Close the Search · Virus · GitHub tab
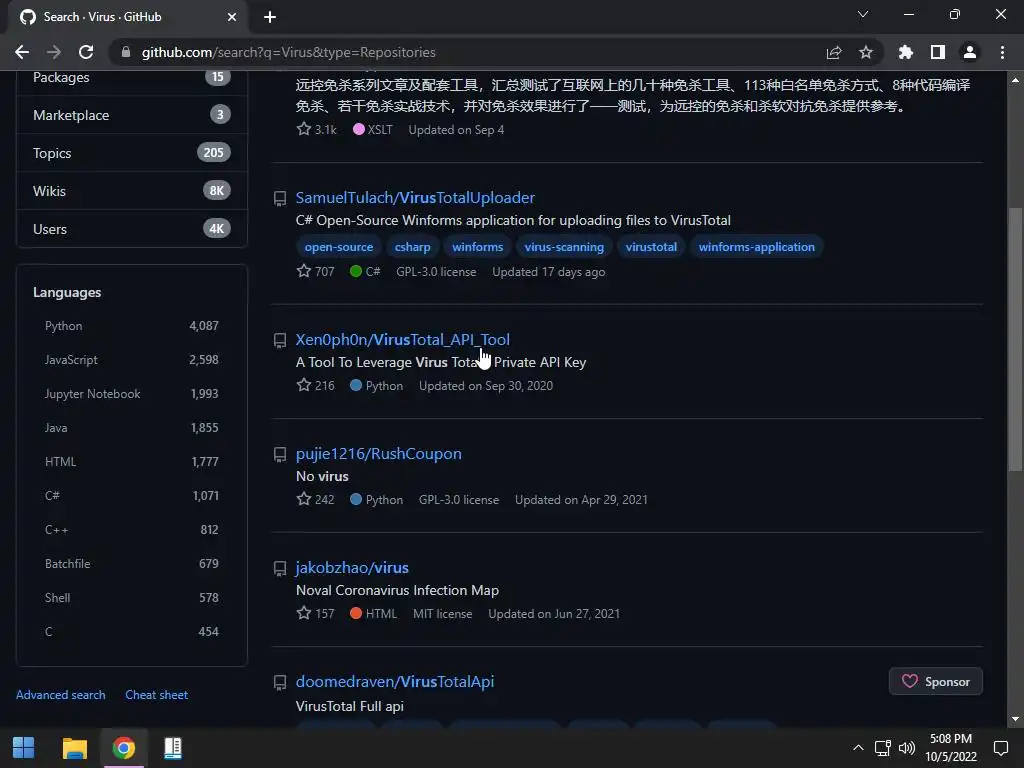This screenshot has height=768, width=1024. coord(232,17)
